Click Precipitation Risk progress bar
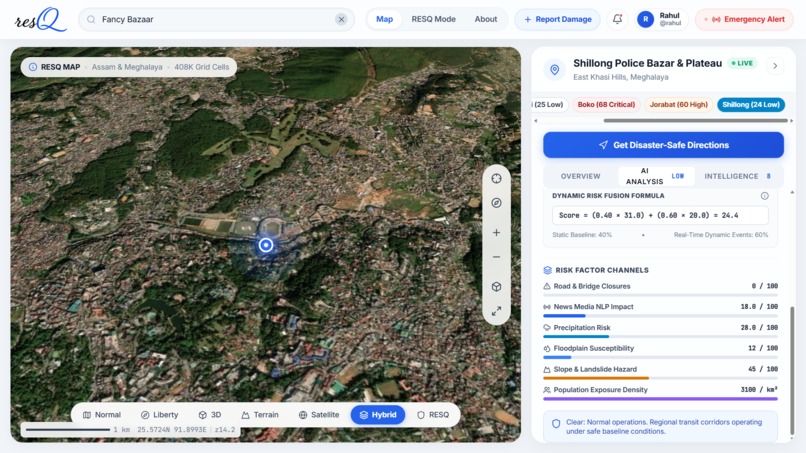806x453 pixels. (x=661, y=336)
